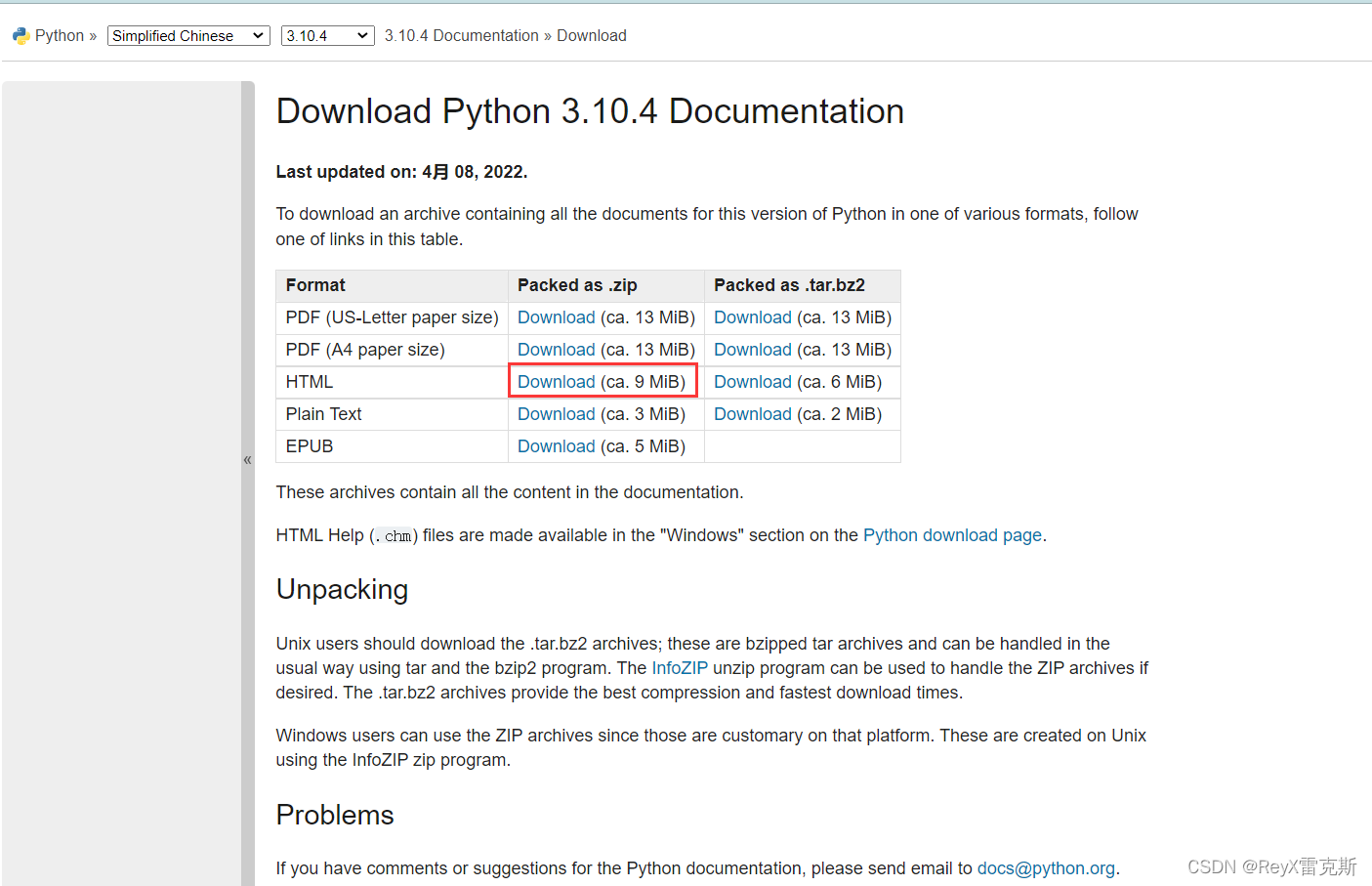The height and width of the screenshot is (886, 1372).
Task: Download Plain Text tar.bz2 archive
Action: click(752, 414)
